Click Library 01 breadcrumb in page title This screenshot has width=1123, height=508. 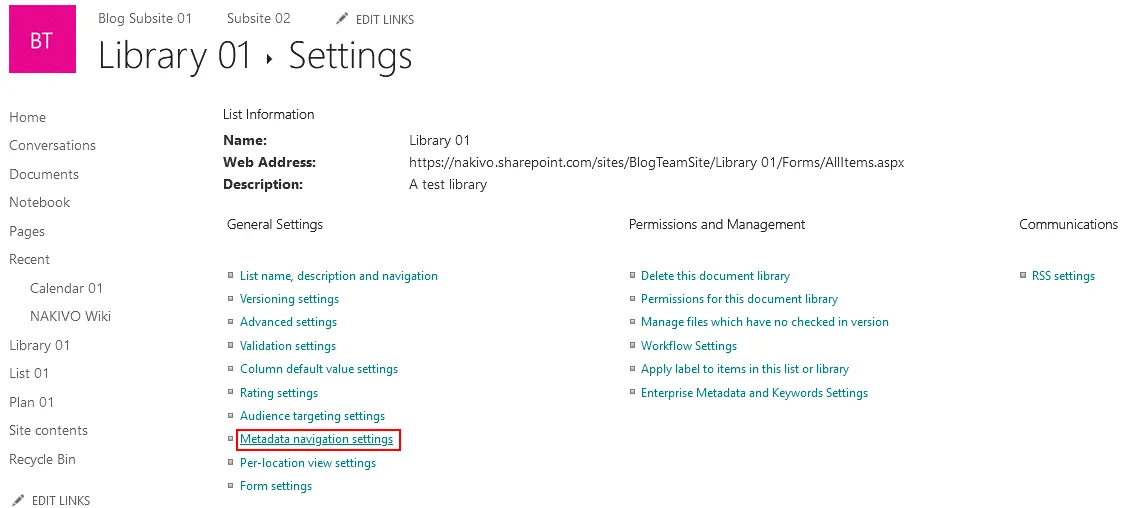click(175, 56)
